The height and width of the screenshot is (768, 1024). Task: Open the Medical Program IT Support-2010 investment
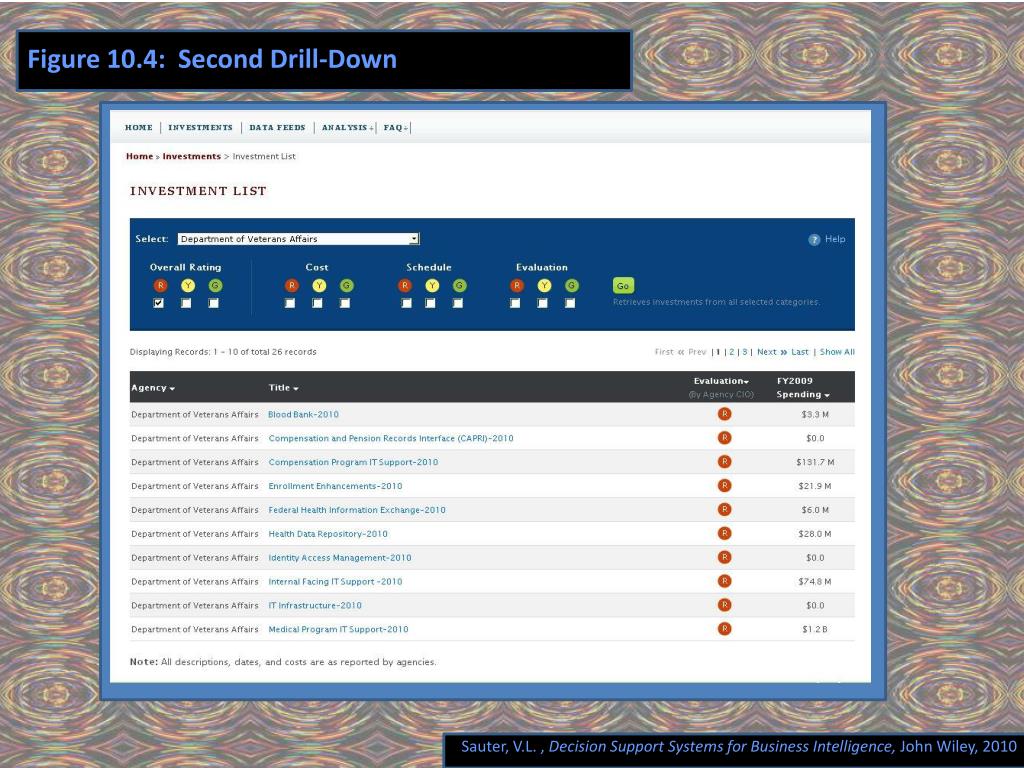pyautogui.click(x=338, y=630)
